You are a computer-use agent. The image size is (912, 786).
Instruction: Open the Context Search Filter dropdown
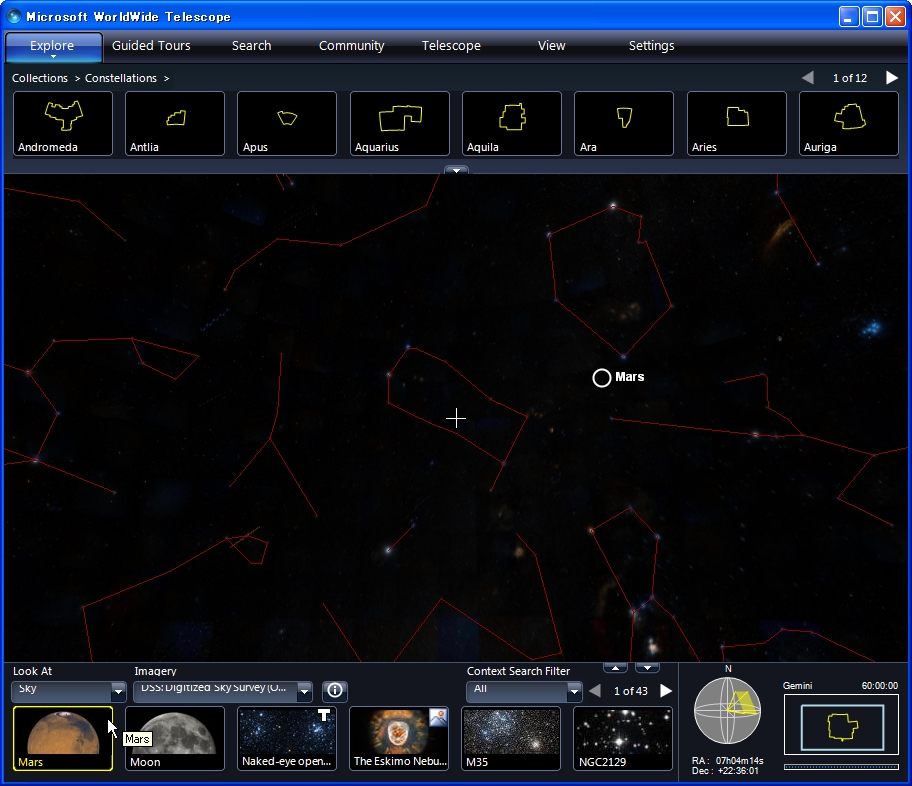click(x=524, y=691)
